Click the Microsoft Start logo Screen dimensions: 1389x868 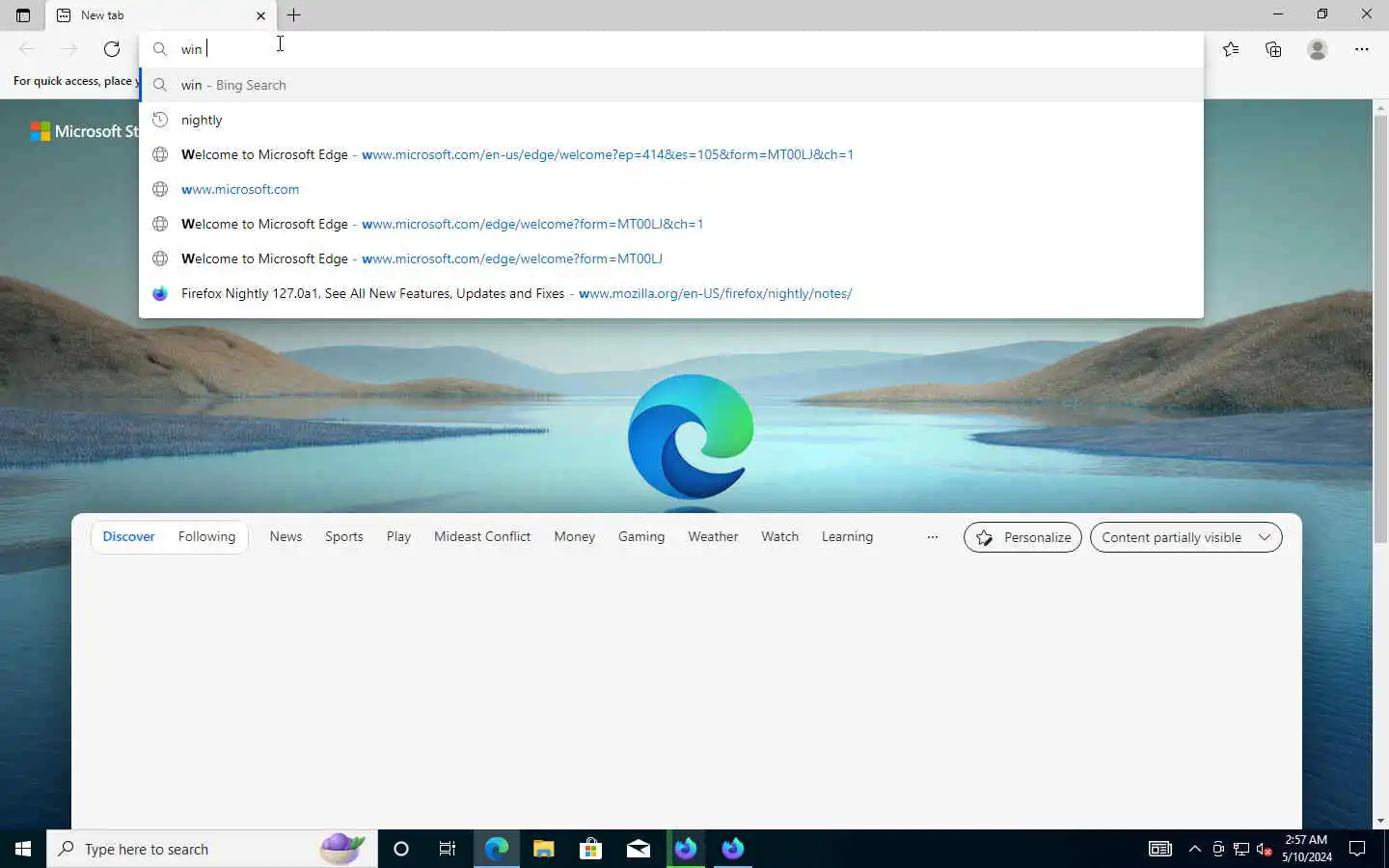[x=85, y=131]
